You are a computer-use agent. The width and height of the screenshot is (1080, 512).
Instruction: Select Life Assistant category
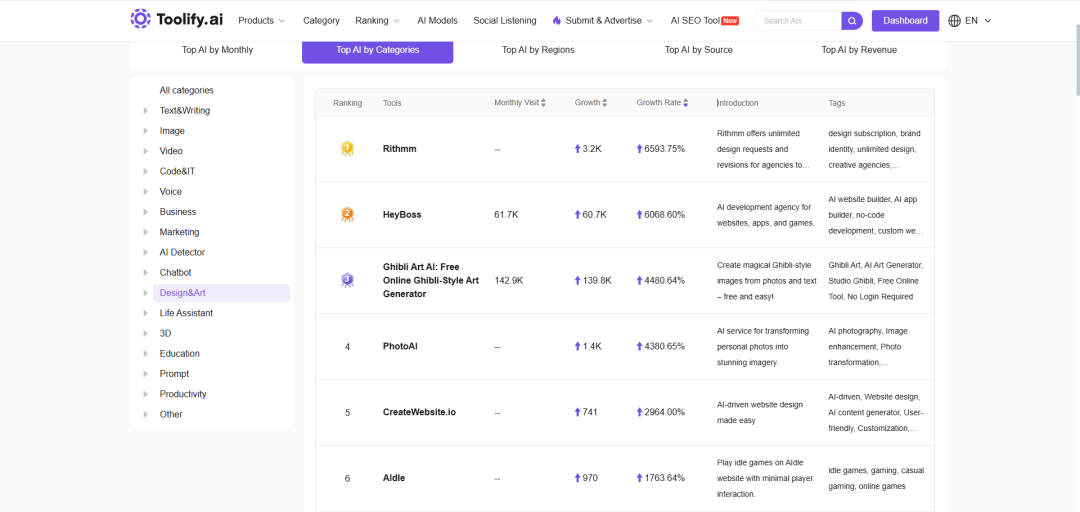[186, 313]
